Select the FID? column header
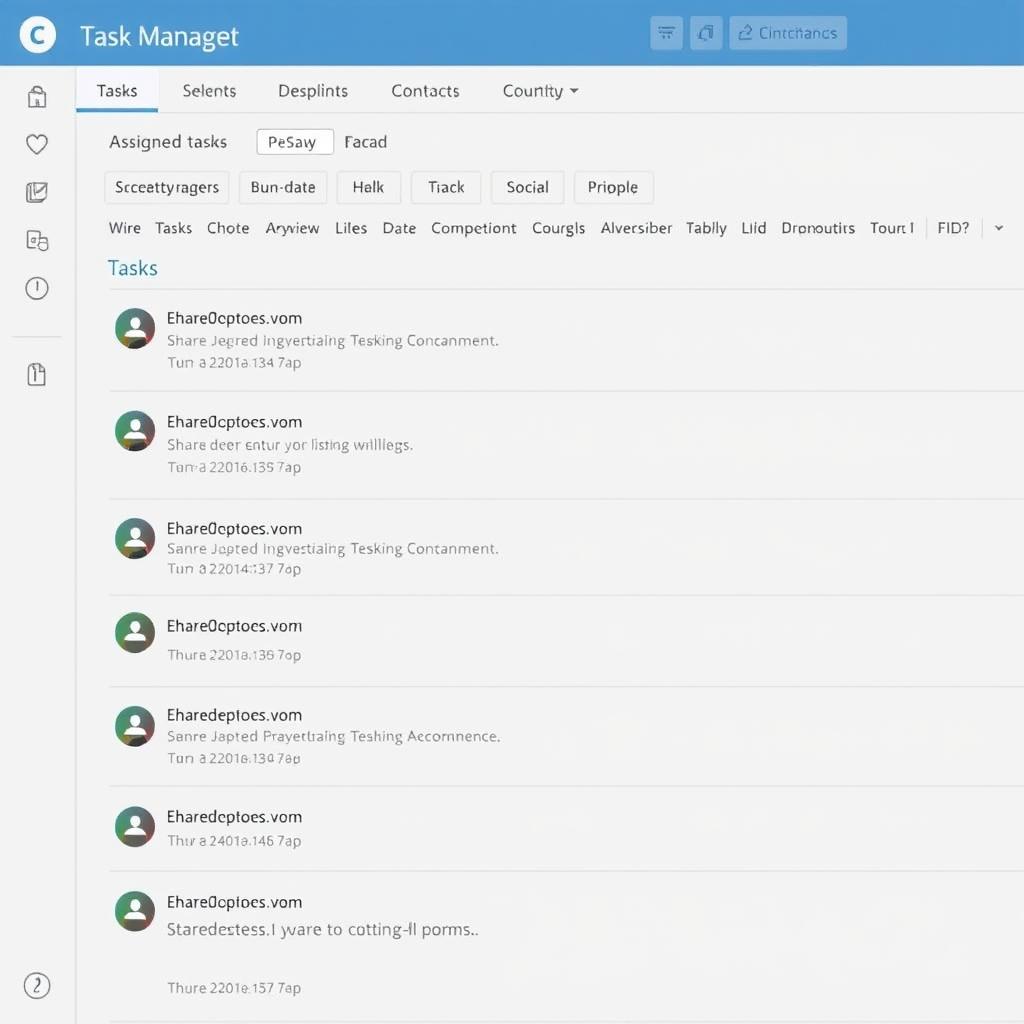Image resolution: width=1024 pixels, height=1024 pixels. click(953, 228)
